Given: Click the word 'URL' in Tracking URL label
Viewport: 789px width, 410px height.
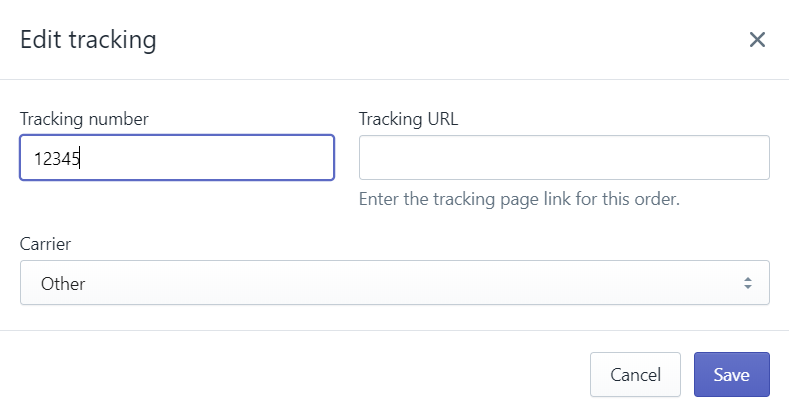Looking at the screenshot, I should tap(443, 119).
